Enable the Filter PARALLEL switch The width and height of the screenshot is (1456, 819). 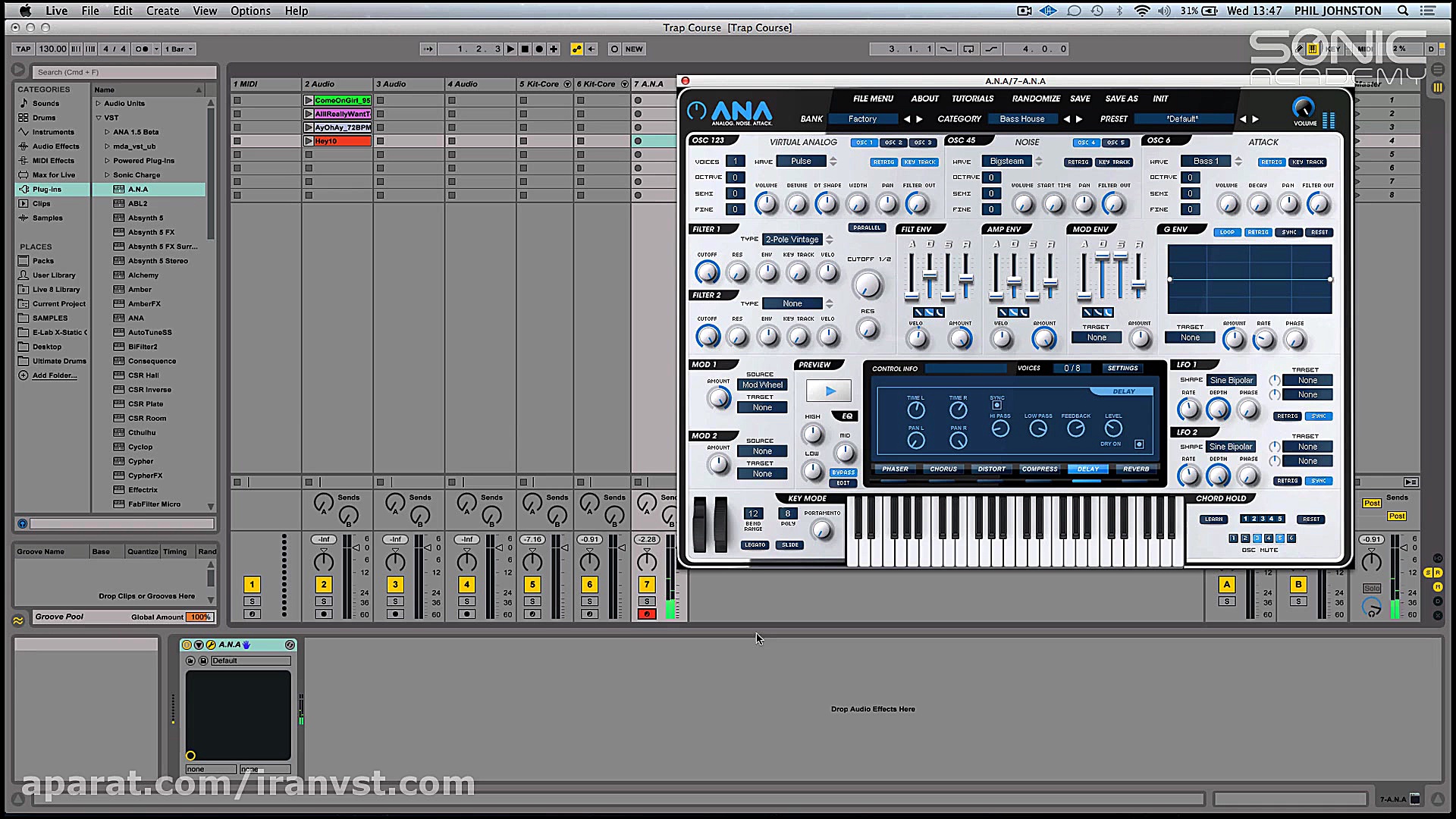867,227
